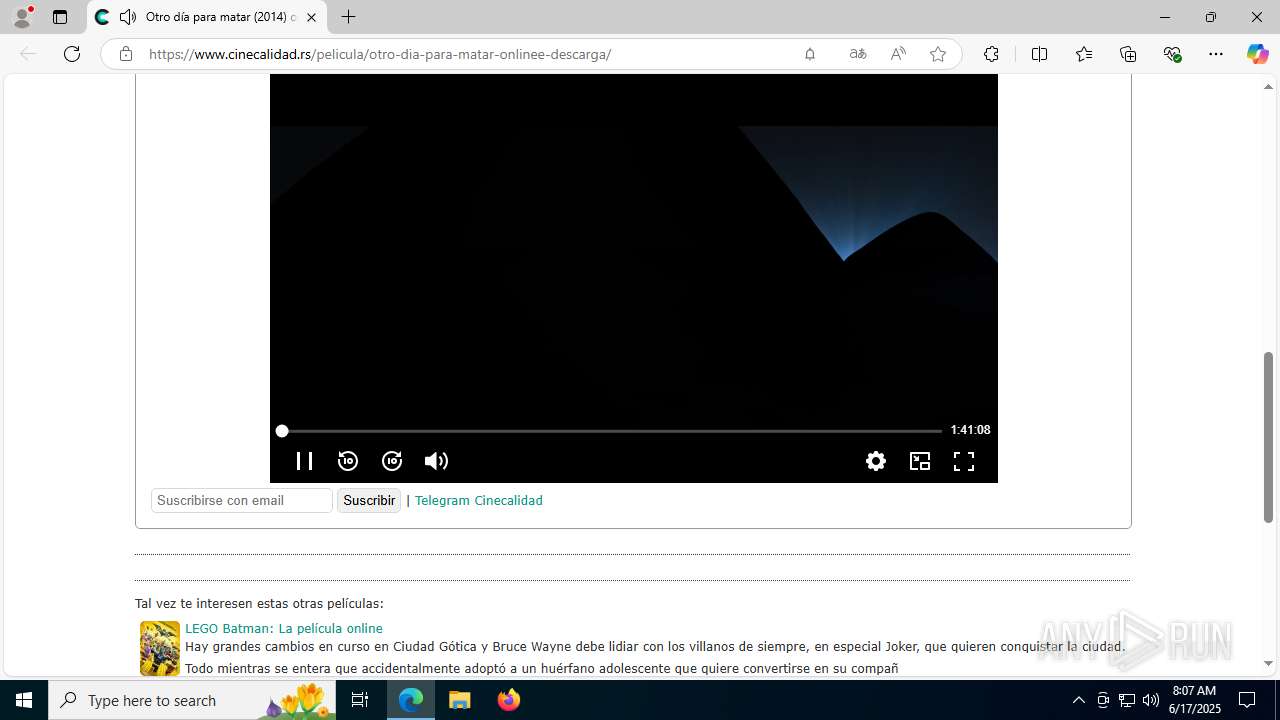The width and height of the screenshot is (1280, 720).
Task: Switch video player to fullscreen
Action: (964, 461)
